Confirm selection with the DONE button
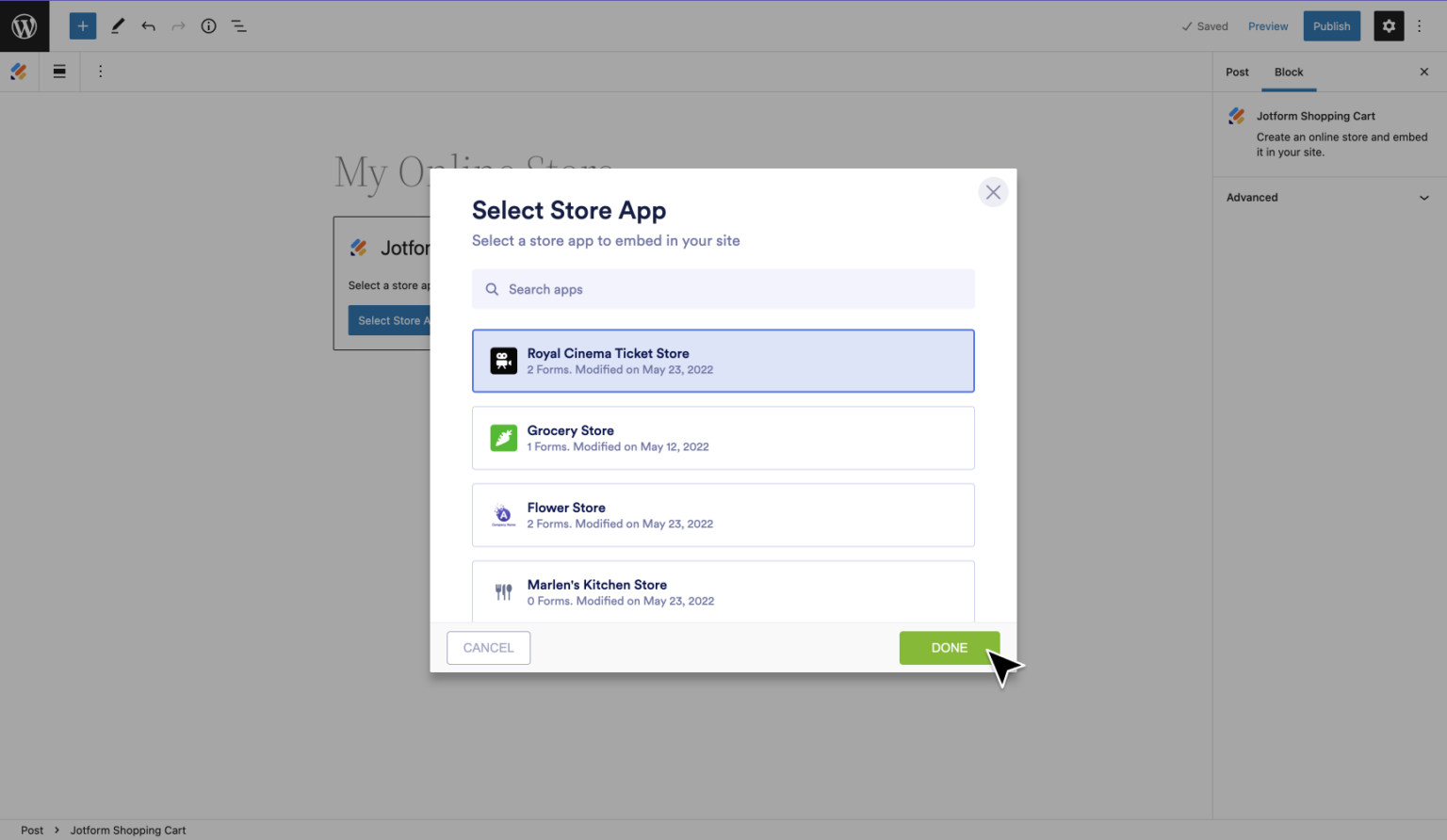Image resolution: width=1447 pixels, height=840 pixels. (949, 648)
